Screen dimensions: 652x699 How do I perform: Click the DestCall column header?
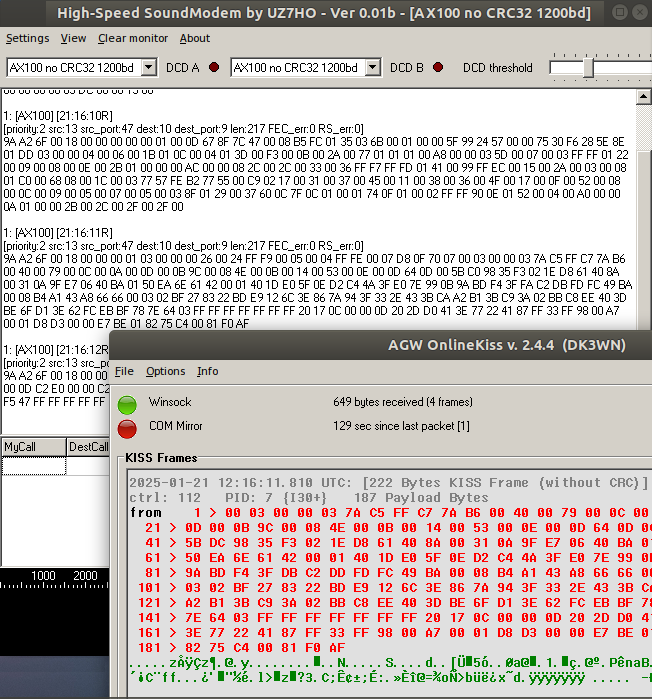[88, 447]
